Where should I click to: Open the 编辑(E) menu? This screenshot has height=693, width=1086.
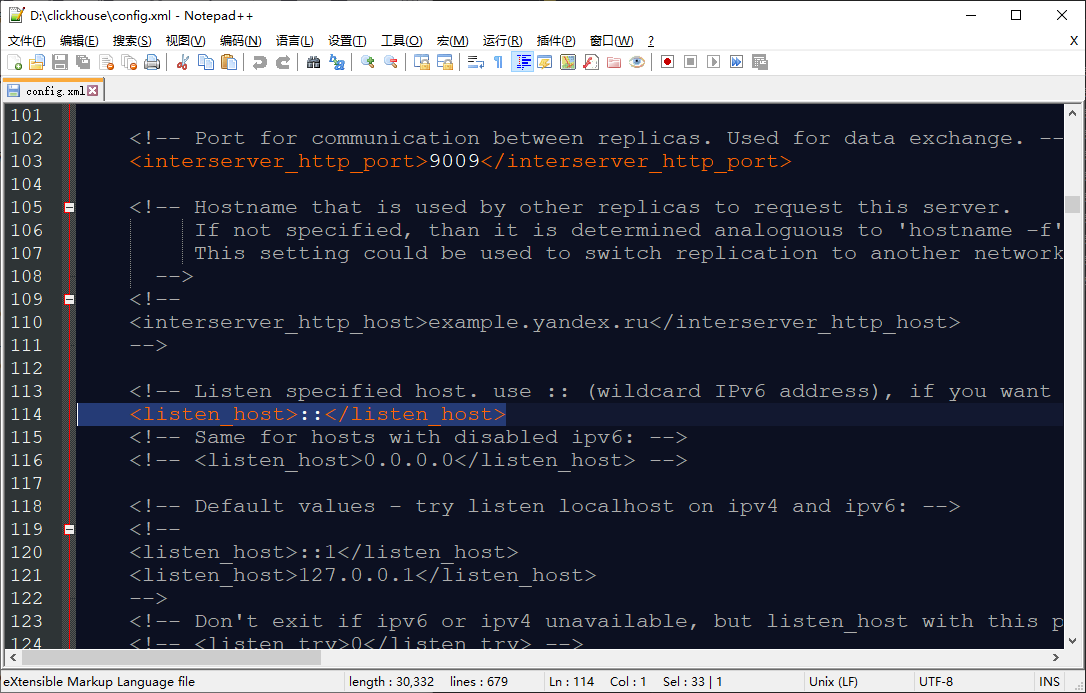click(79, 41)
